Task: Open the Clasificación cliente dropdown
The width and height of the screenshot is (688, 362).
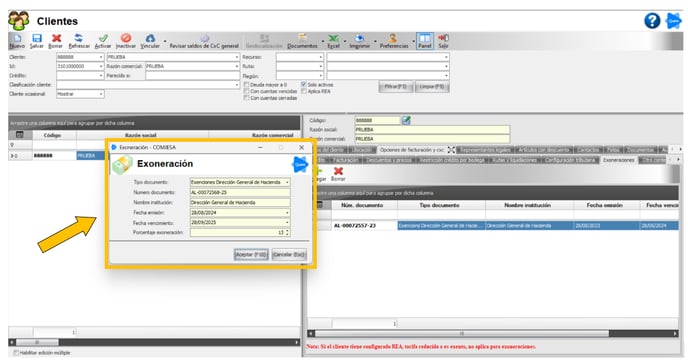Action: point(237,85)
